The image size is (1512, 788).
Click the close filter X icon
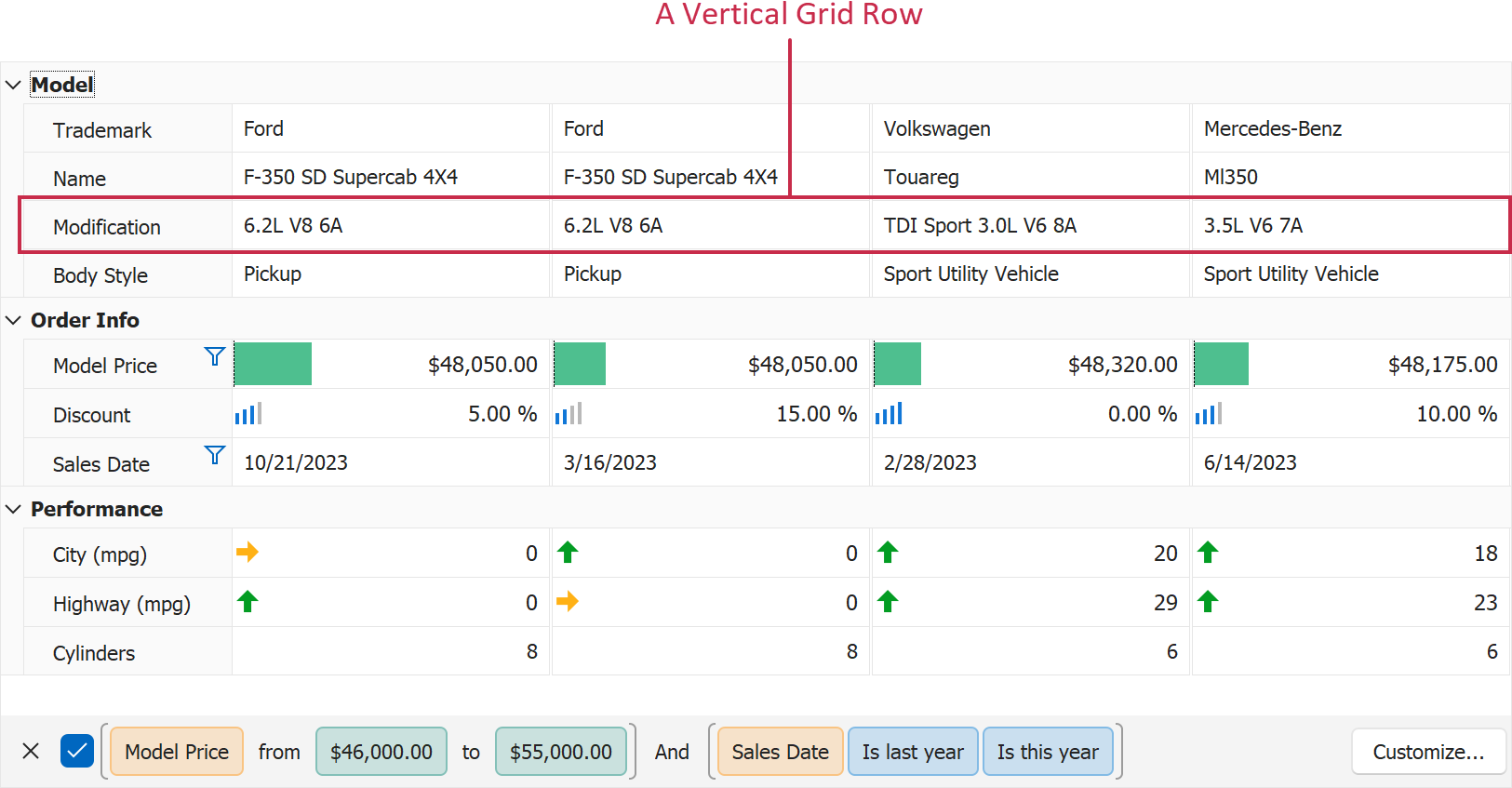(x=31, y=751)
